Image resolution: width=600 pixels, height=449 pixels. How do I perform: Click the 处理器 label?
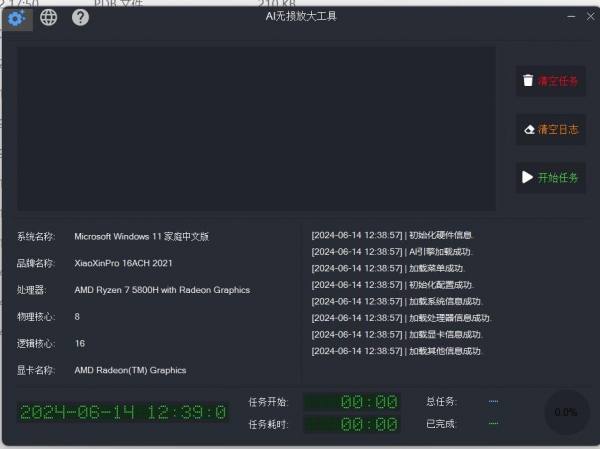(31, 290)
